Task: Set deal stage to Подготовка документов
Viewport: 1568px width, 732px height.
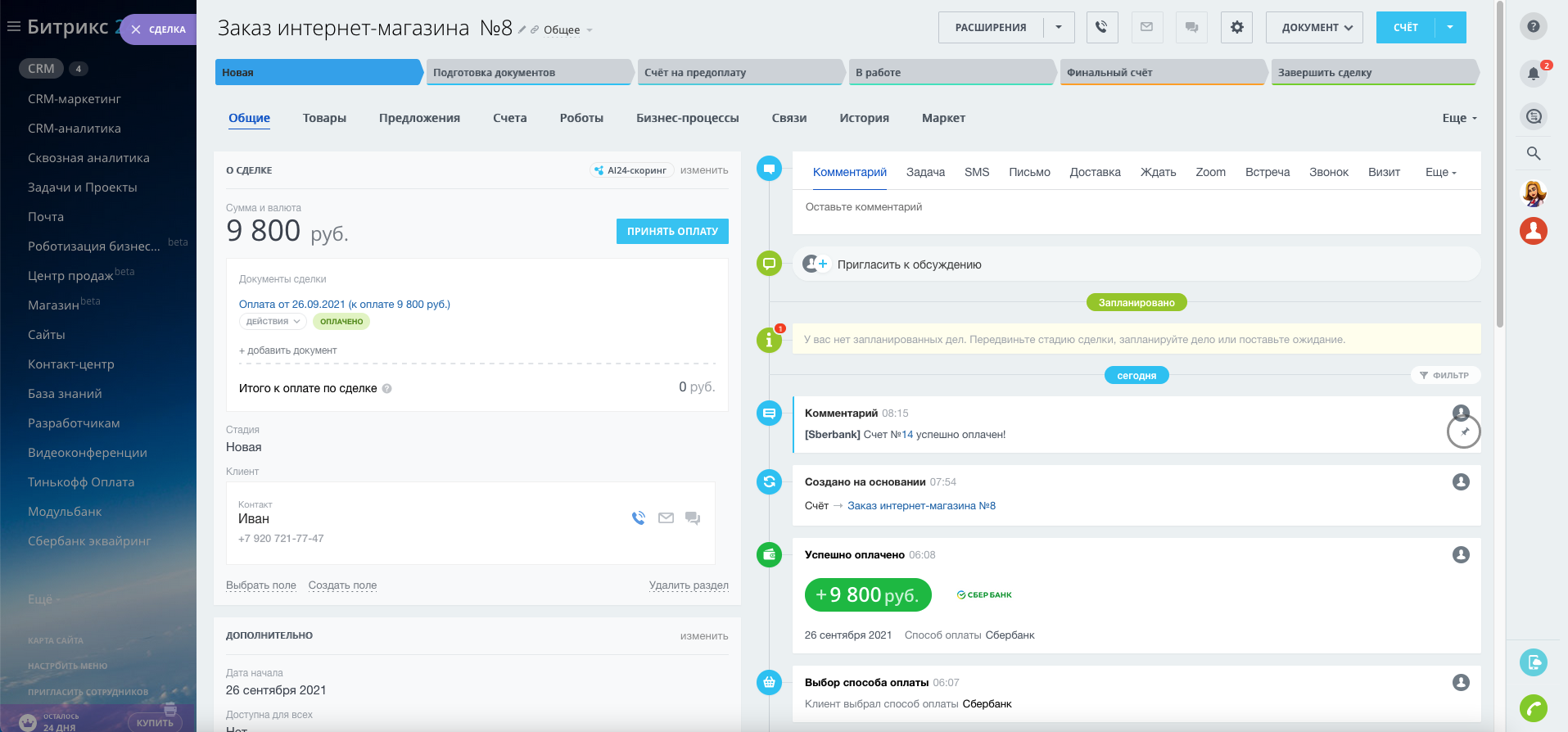Action: tap(528, 72)
